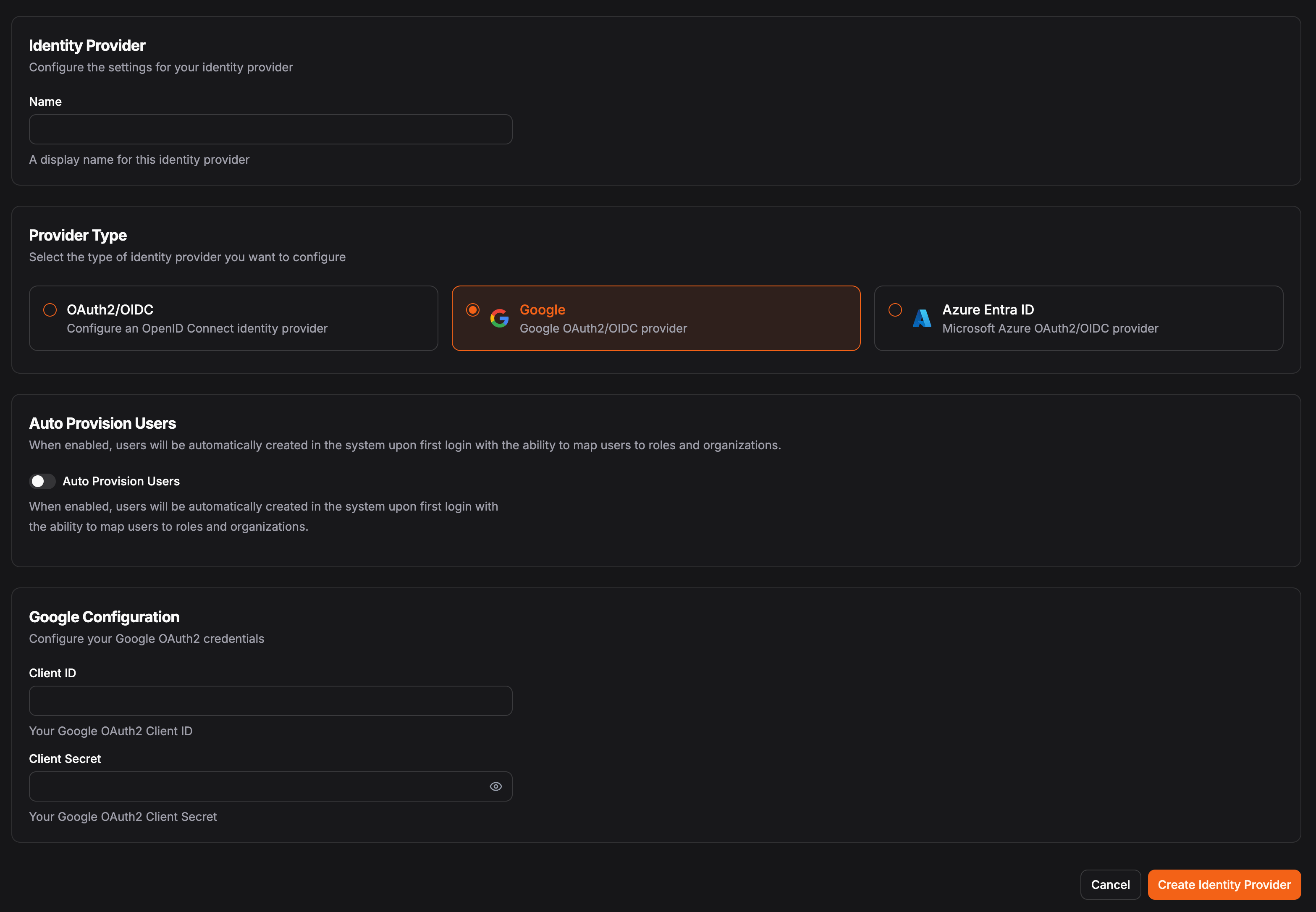Click the Client Secret input field

[252, 786]
